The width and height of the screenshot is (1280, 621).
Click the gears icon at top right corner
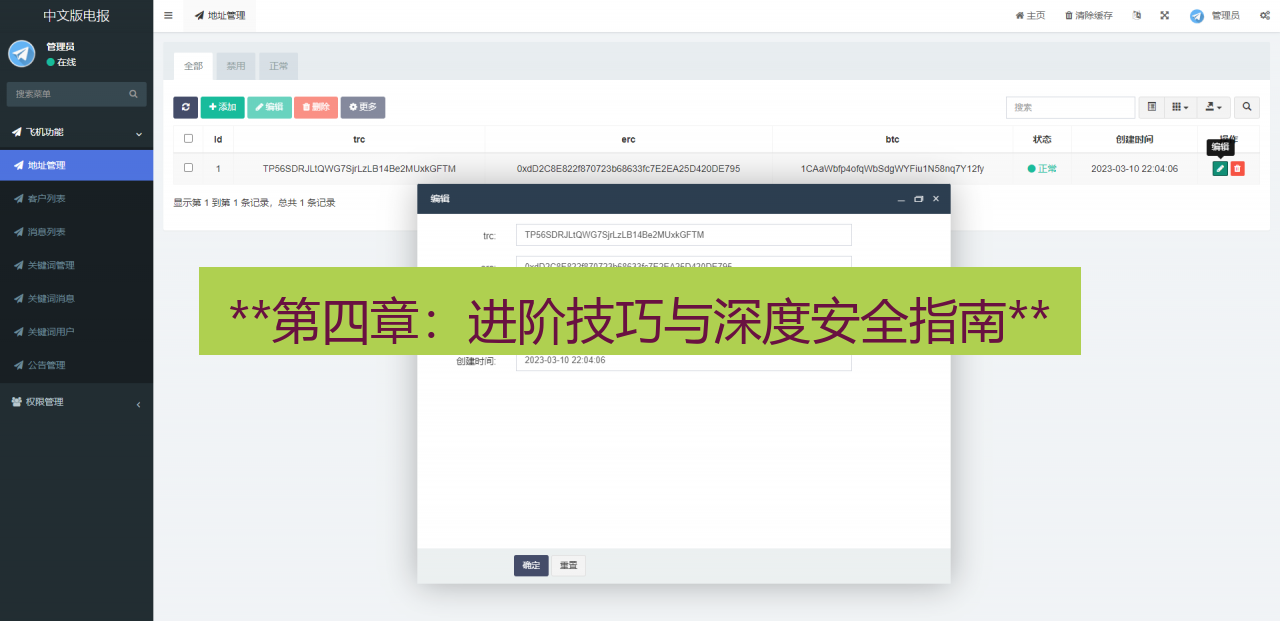click(x=1263, y=15)
